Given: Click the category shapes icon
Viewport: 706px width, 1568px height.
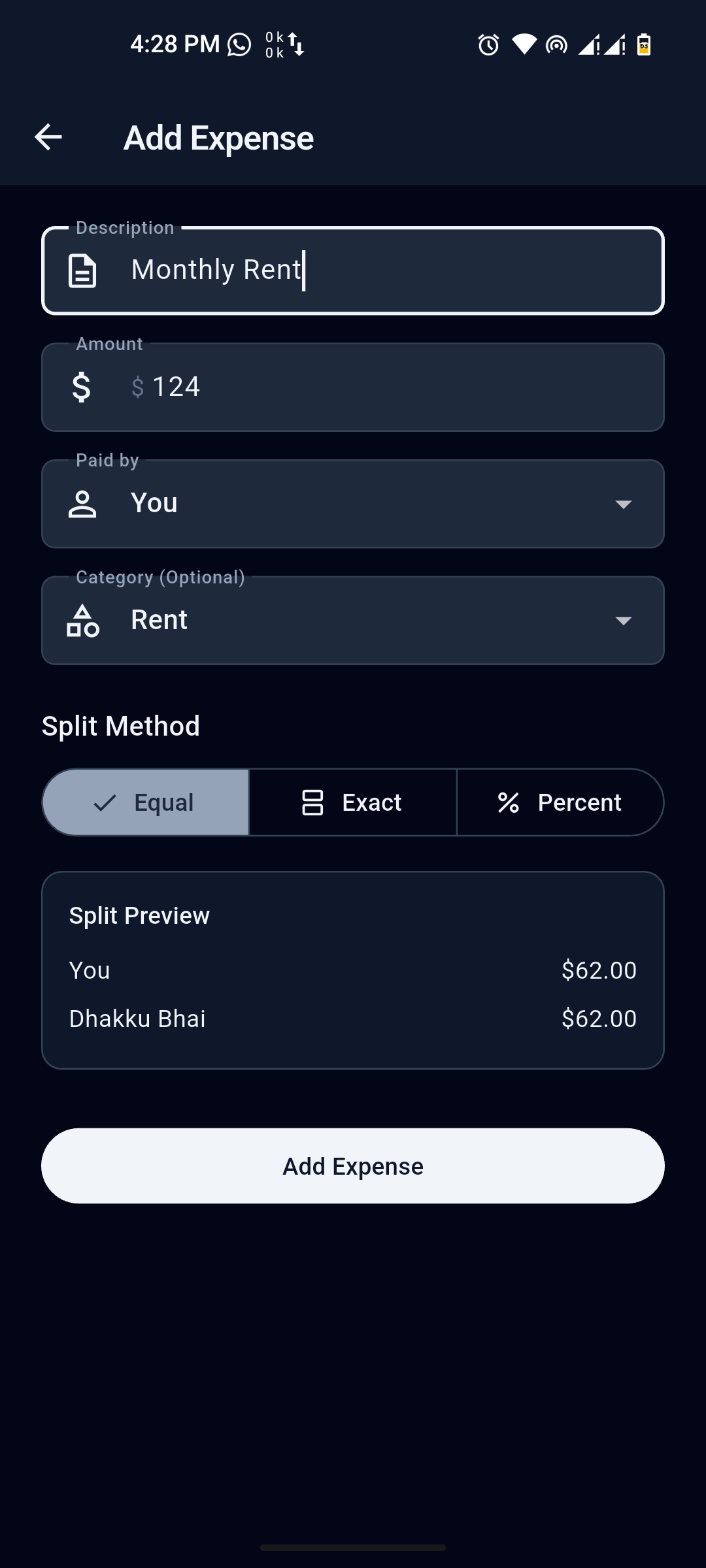Looking at the screenshot, I should pyautogui.click(x=83, y=621).
